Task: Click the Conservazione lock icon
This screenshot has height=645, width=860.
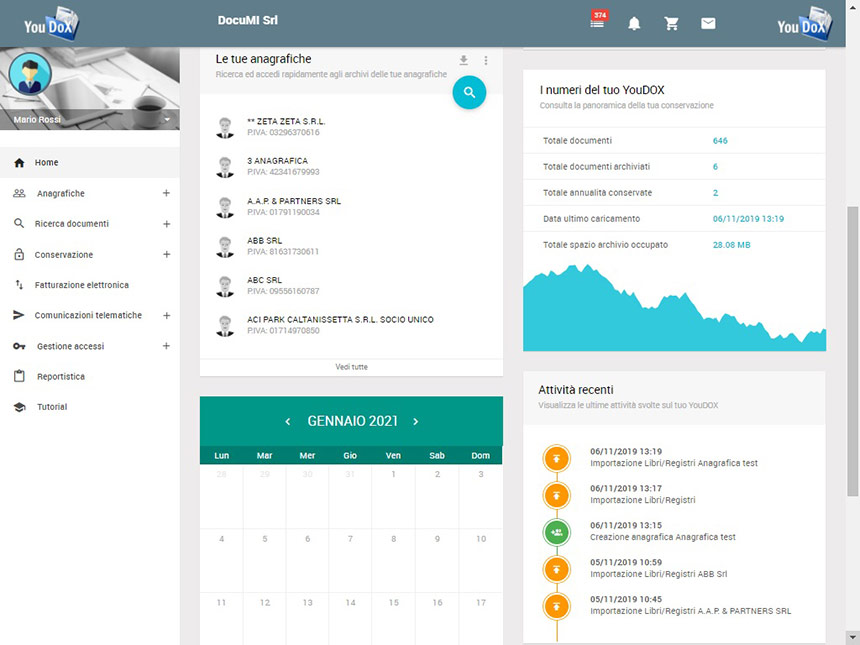Action: pos(19,254)
